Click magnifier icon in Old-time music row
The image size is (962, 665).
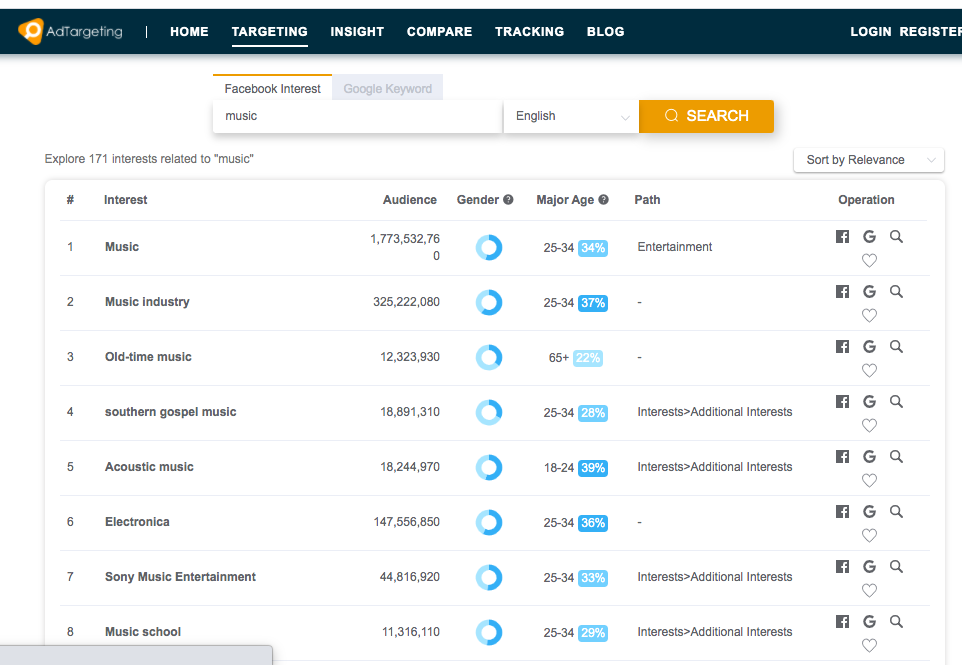pyautogui.click(x=896, y=347)
